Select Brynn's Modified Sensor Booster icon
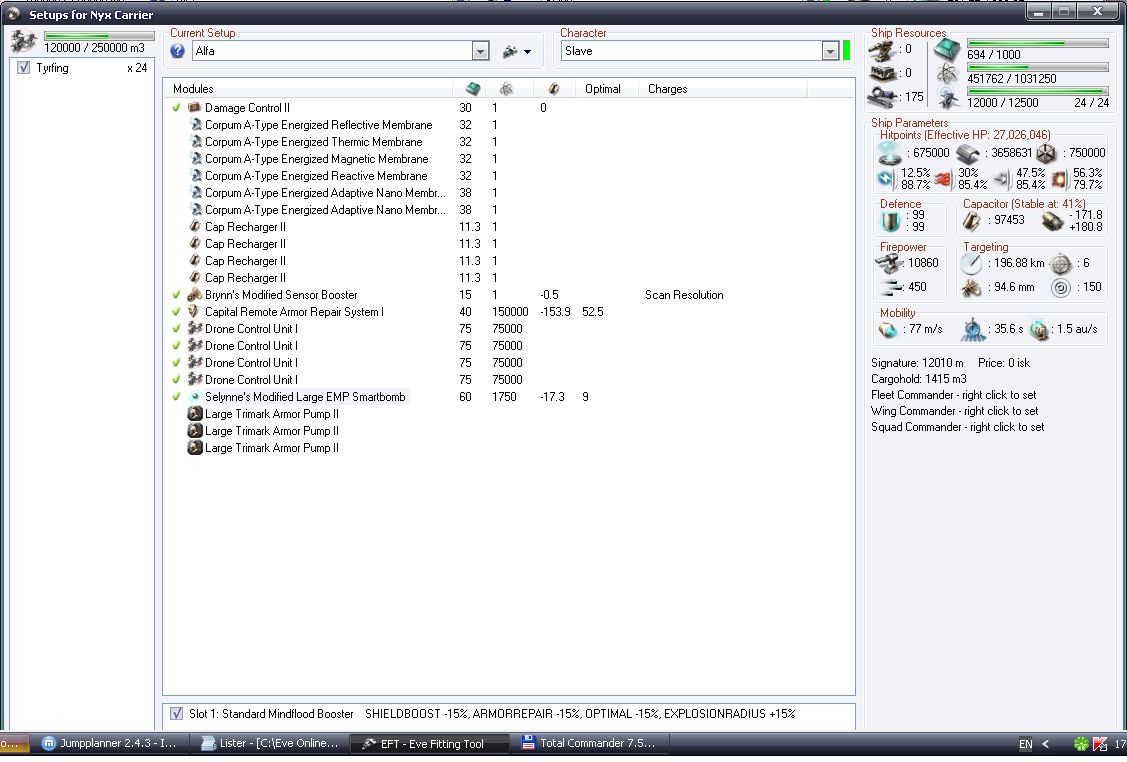Screen dimensions: 1127x762 click(x=194, y=295)
